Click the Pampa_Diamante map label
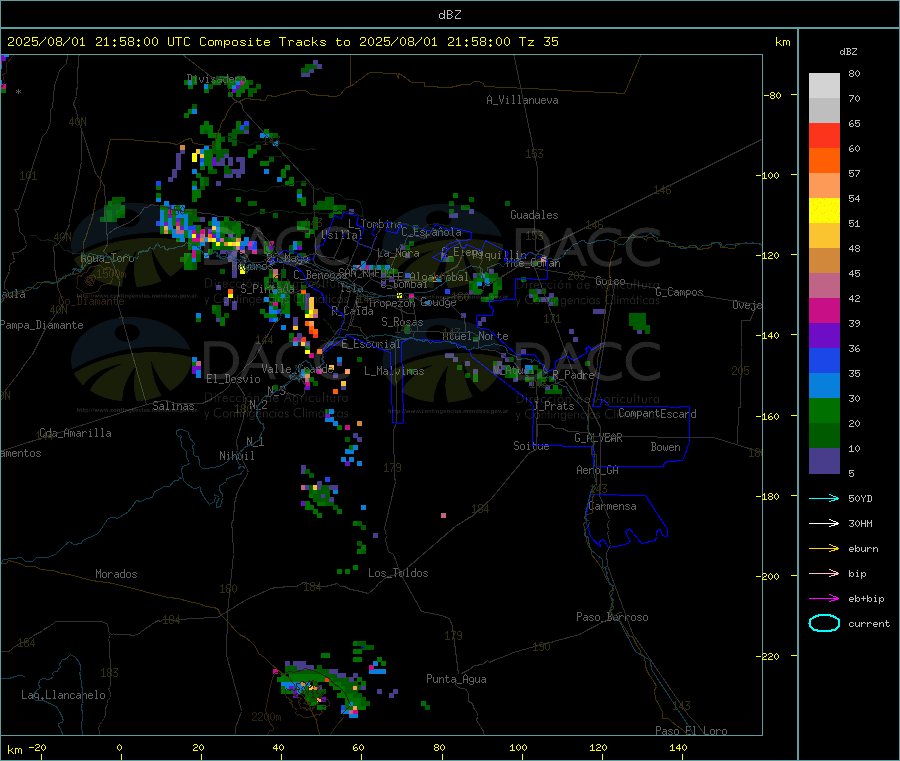This screenshot has width=900, height=761. coord(41,325)
